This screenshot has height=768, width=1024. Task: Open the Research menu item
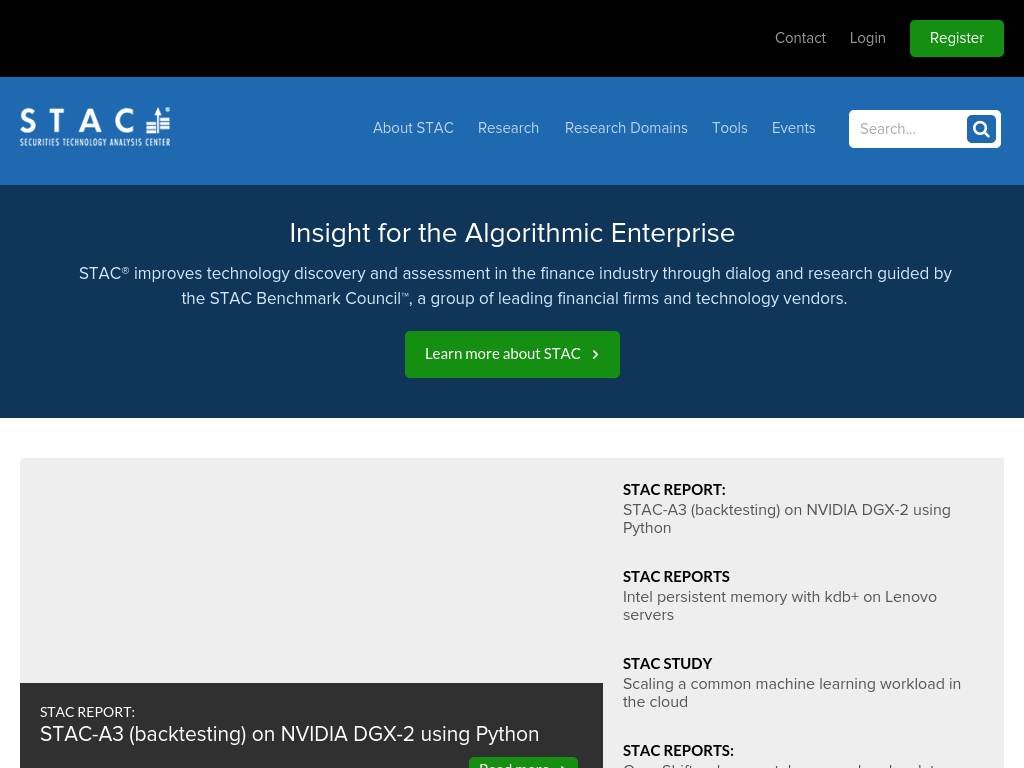pos(508,128)
